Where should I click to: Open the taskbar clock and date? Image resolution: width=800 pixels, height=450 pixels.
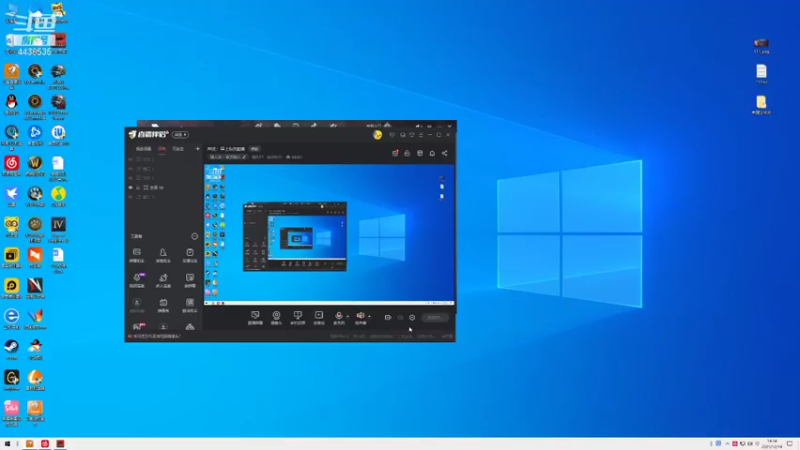(772, 444)
